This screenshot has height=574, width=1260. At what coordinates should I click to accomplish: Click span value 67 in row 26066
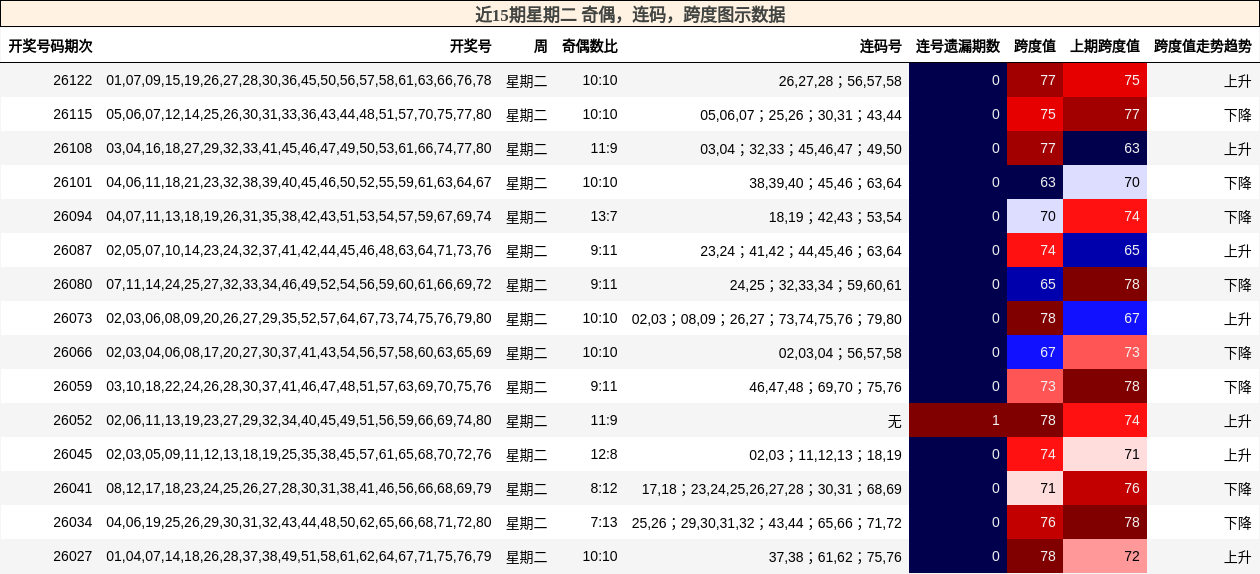1035,352
